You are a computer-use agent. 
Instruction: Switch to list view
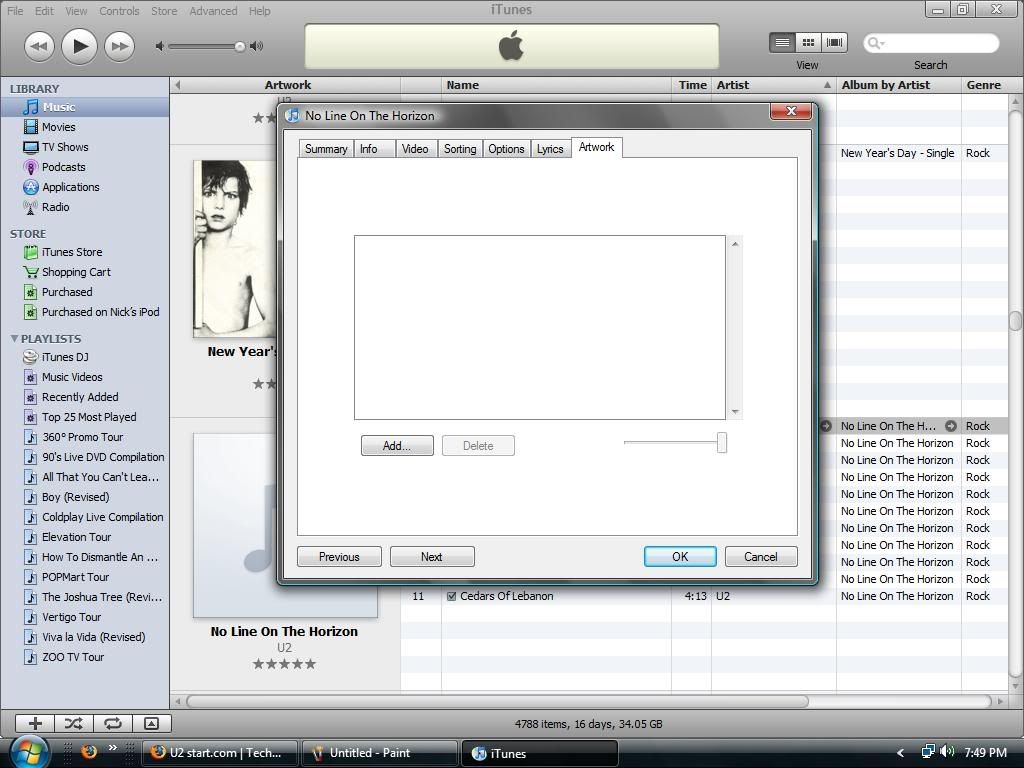click(782, 43)
